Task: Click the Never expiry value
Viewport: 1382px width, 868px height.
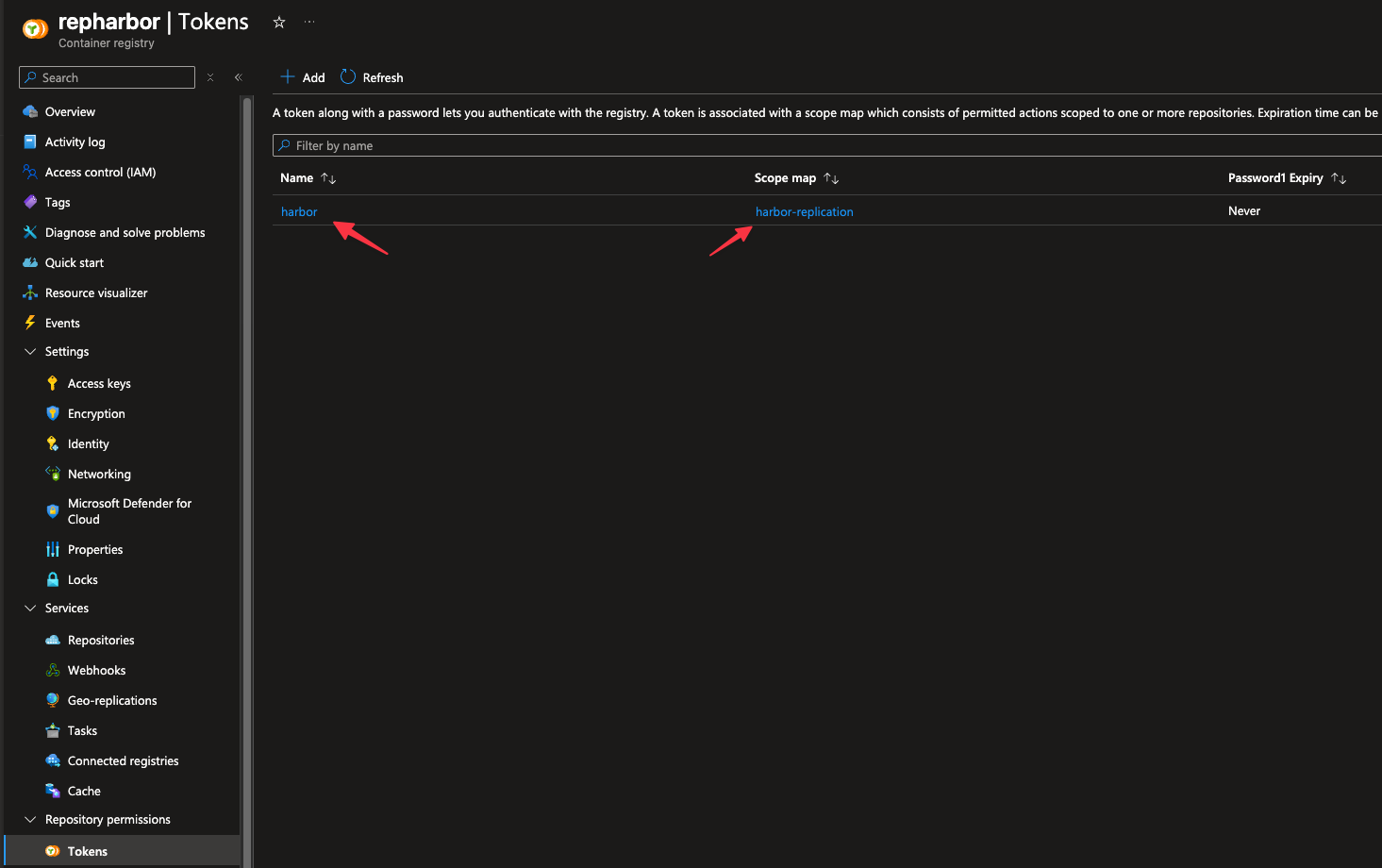Action: point(1244,210)
